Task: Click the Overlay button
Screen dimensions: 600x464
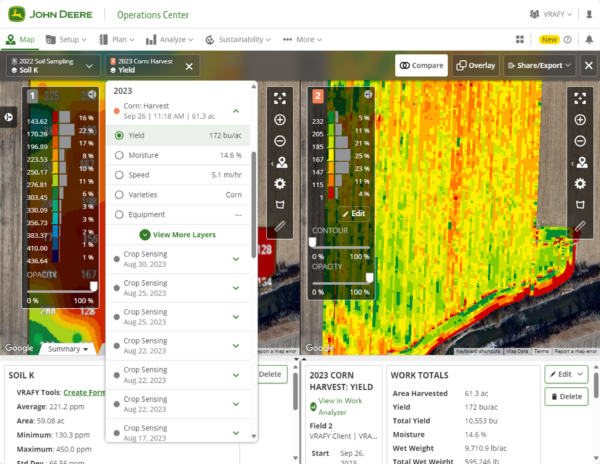Action: click(x=476, y=65)
